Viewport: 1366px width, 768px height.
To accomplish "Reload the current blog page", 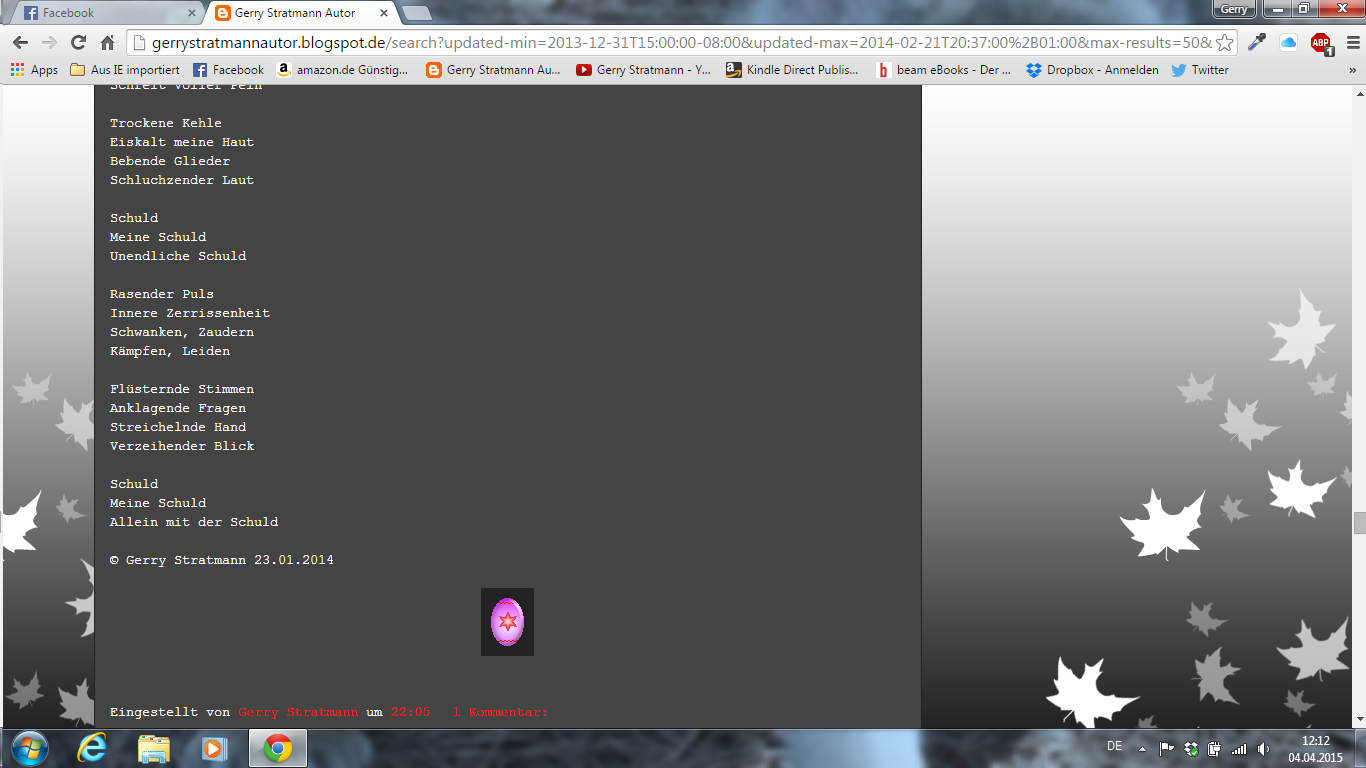I will click(78, 43).
